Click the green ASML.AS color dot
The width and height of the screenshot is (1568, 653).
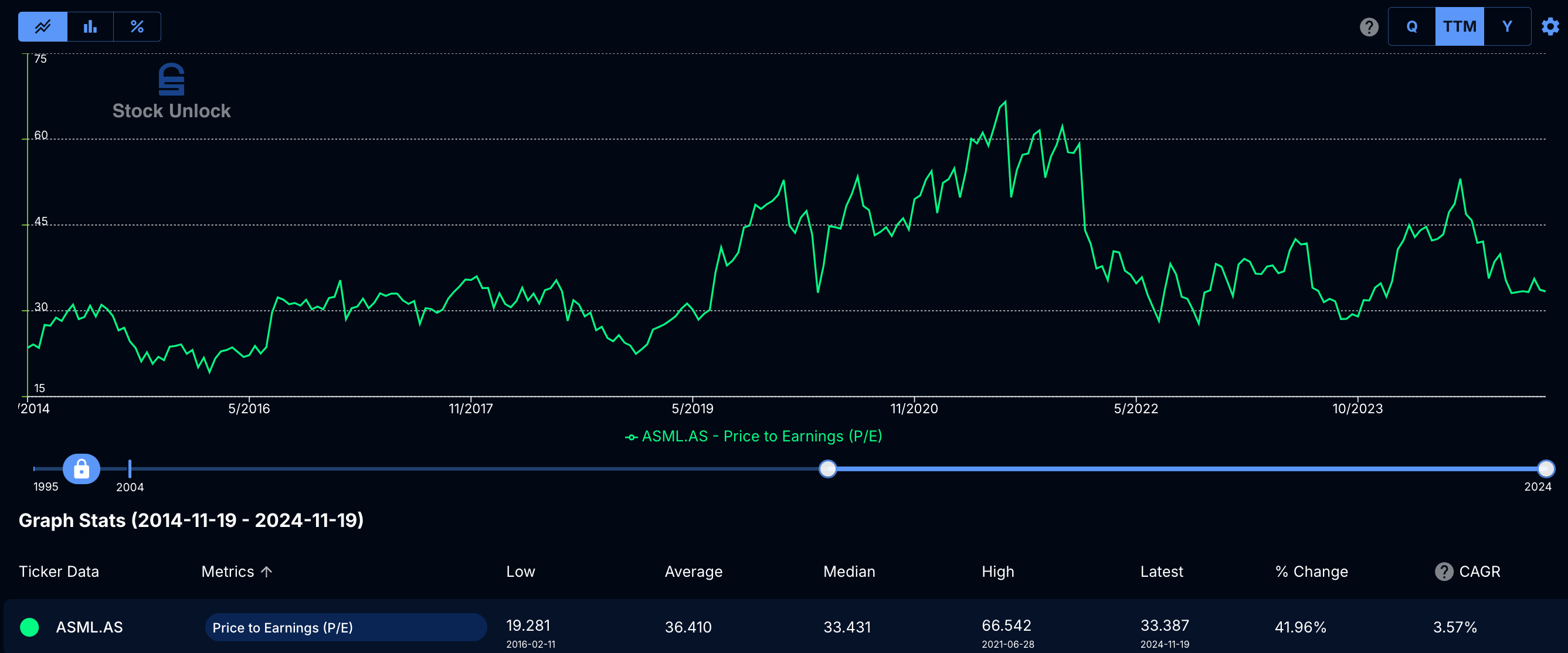pos(29,627)
